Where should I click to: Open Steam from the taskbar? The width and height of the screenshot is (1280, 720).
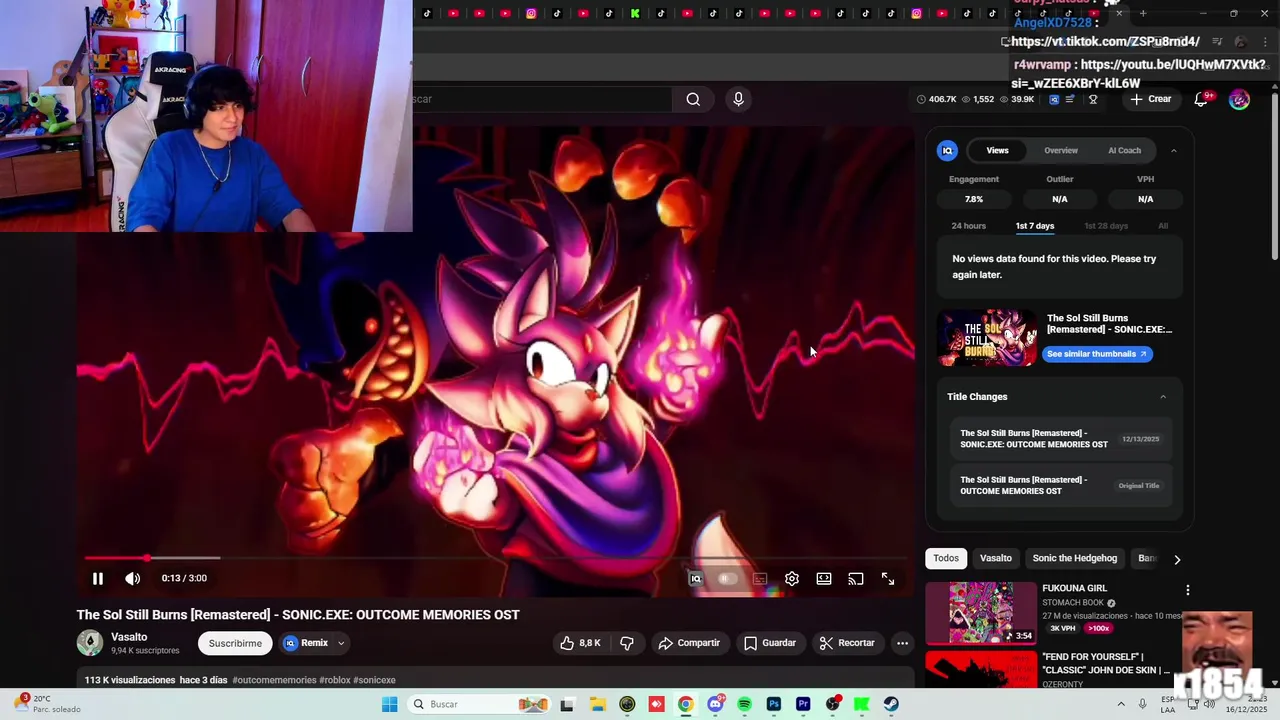(x=891, y=704)
